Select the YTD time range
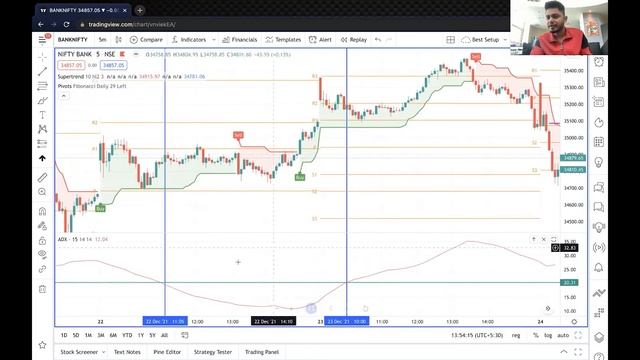The width and height of the screenshot is (640, 360). [127, 335]
